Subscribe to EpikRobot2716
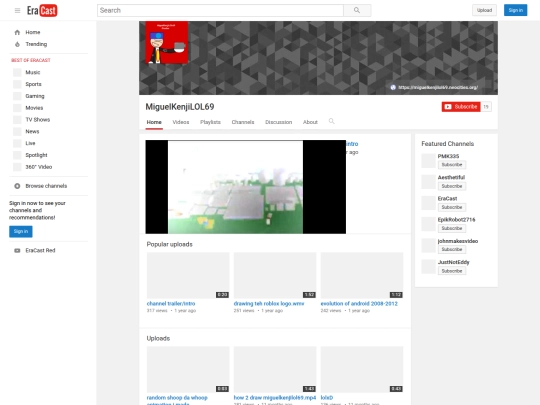Screen dimensions: 540x405 [452, 228]
